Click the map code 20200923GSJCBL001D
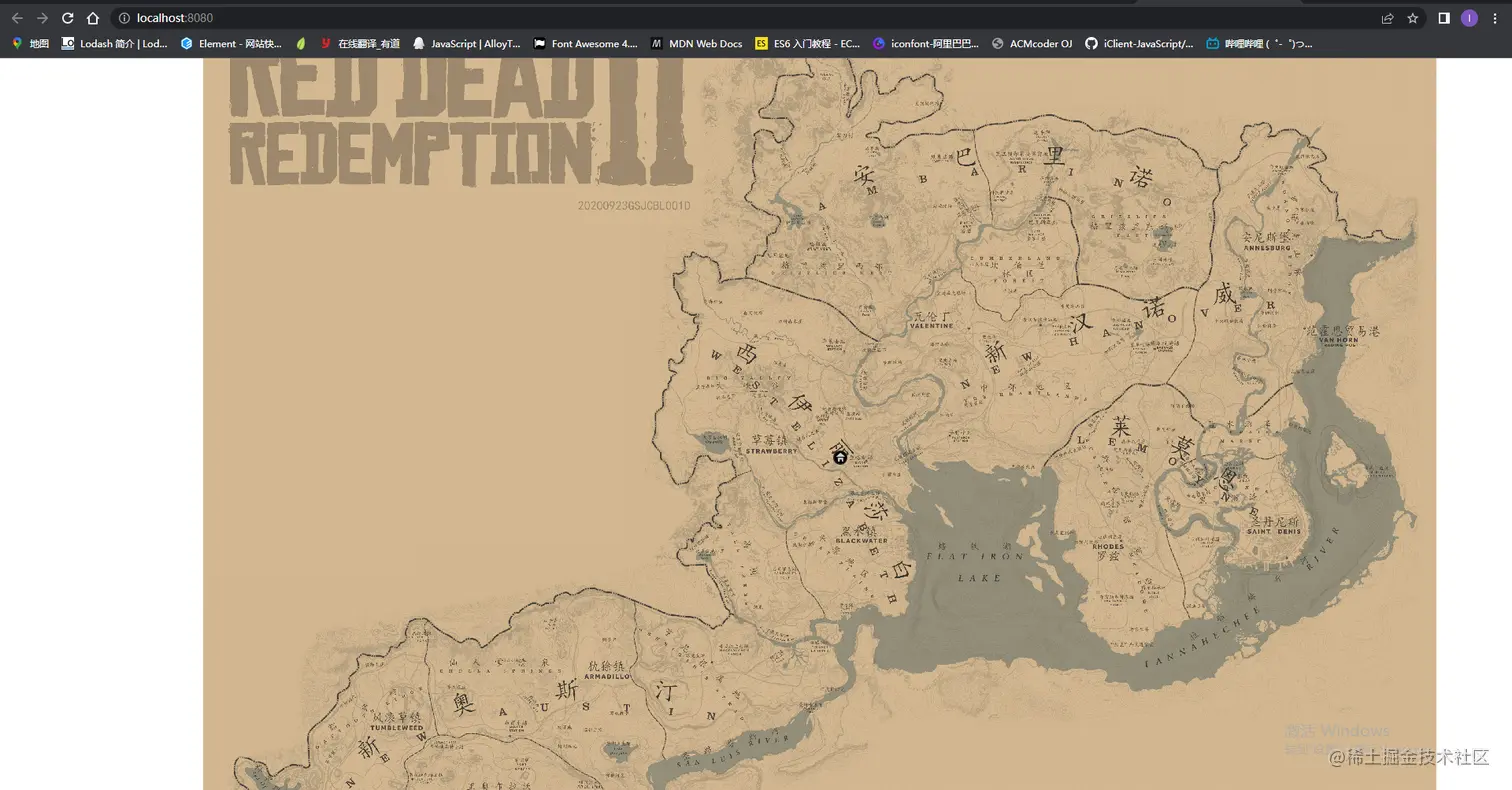 pos(634,206)
